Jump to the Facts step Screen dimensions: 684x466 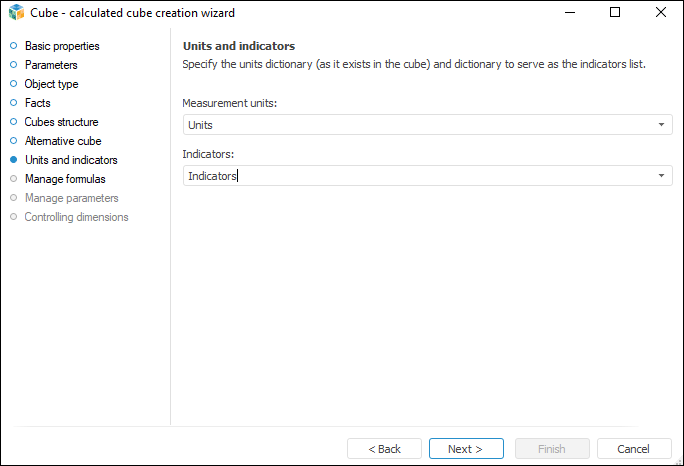click(x=38, y=103)
